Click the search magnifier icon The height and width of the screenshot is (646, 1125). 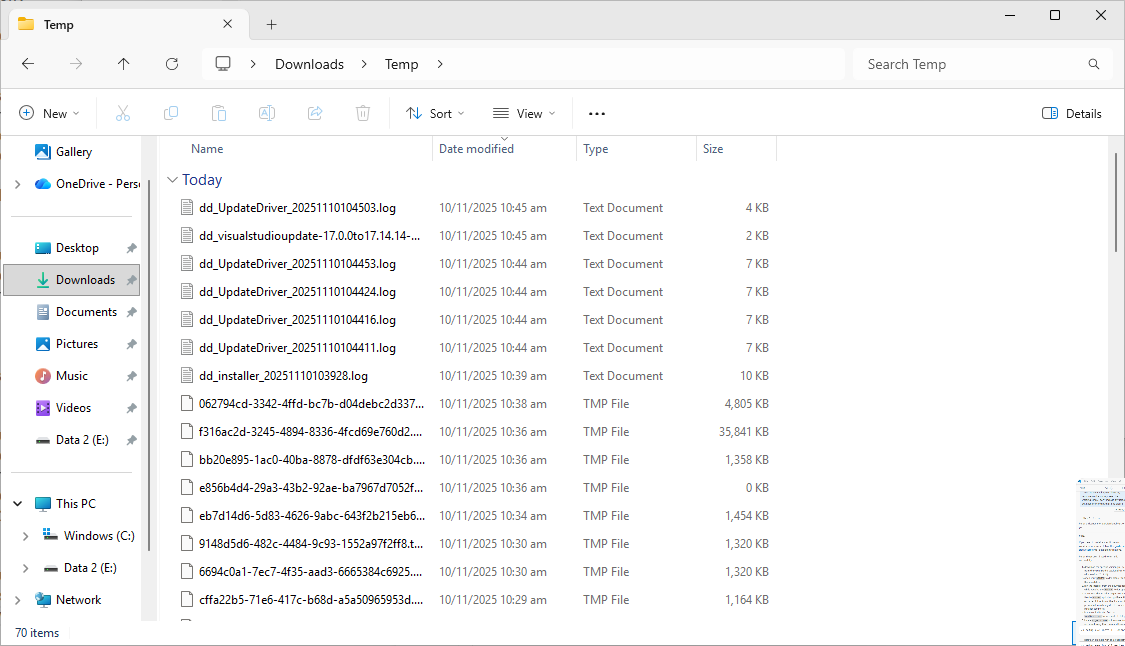click(1093, 64)
